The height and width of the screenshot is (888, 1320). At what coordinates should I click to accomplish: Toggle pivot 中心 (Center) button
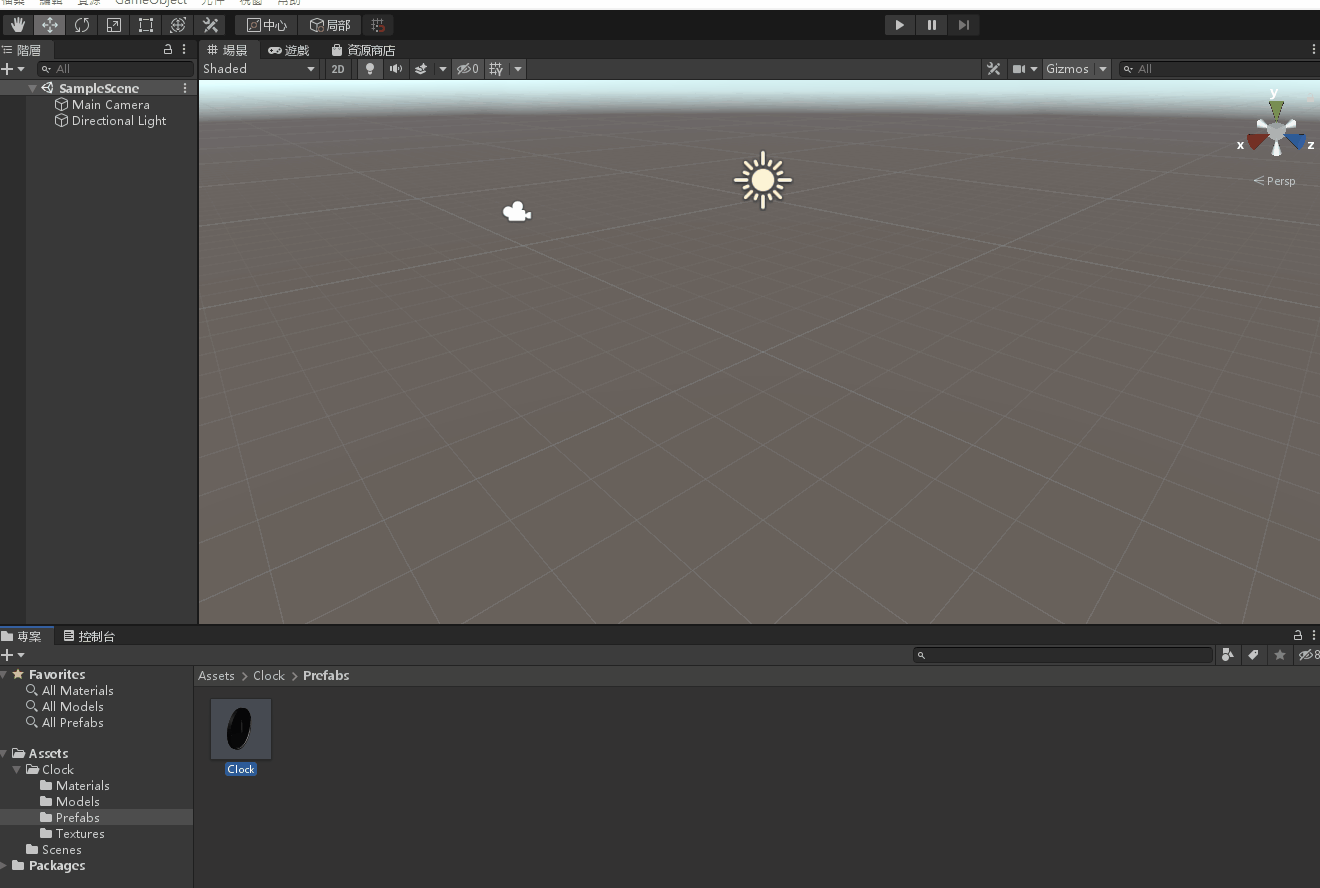(x=267, y=25)
